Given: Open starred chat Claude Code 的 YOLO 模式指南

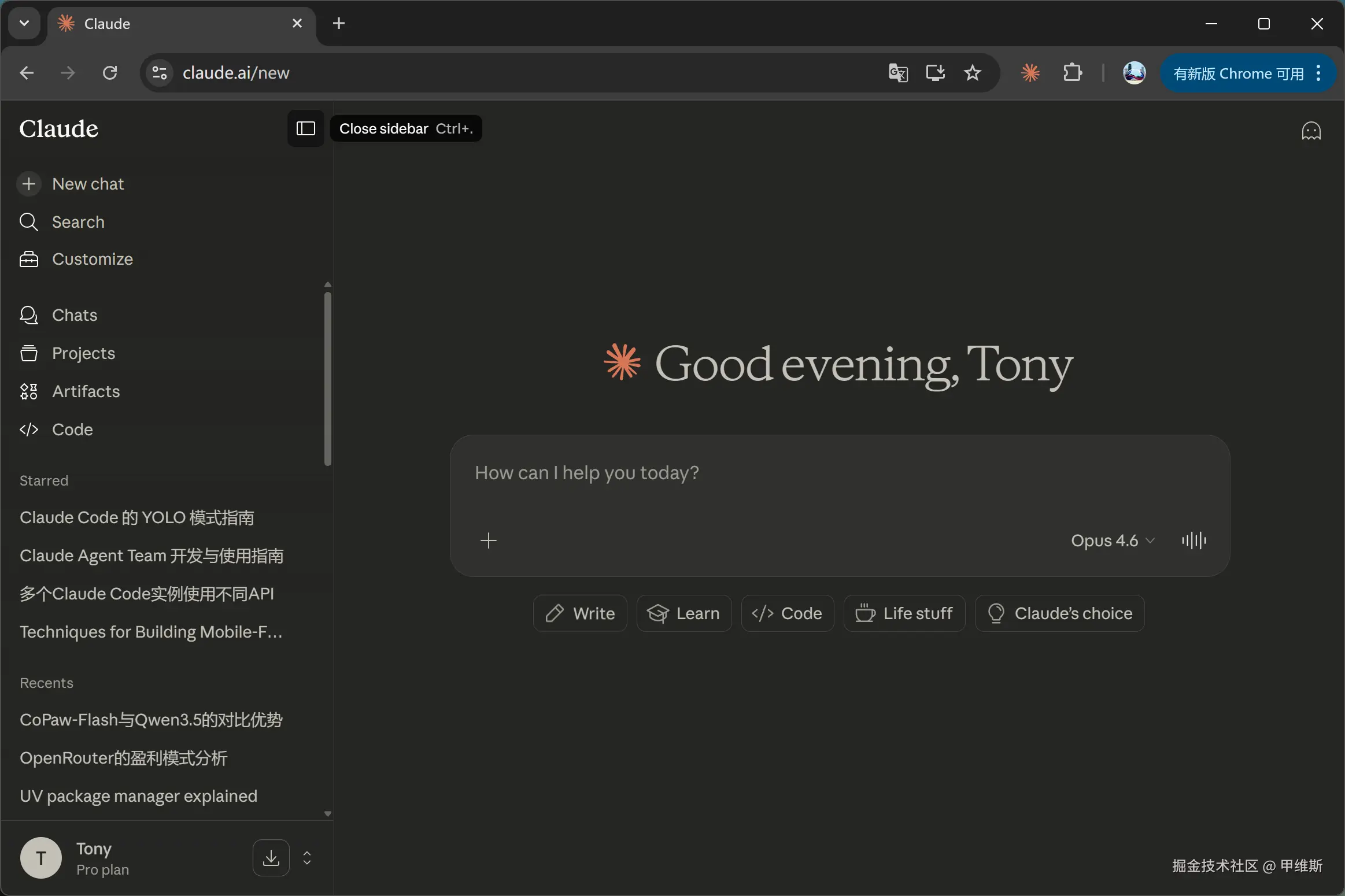Looking at the screenshot, I should (137, 517).
